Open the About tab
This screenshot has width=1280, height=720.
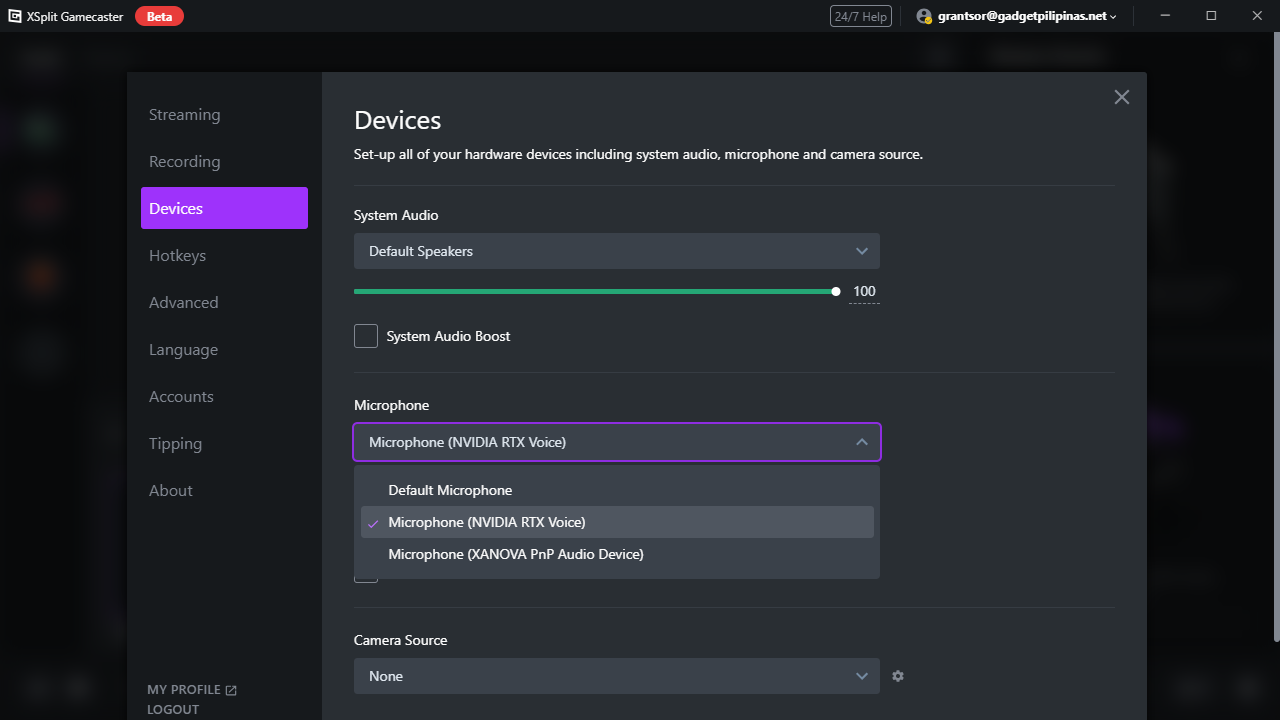(x=224, y=491)
